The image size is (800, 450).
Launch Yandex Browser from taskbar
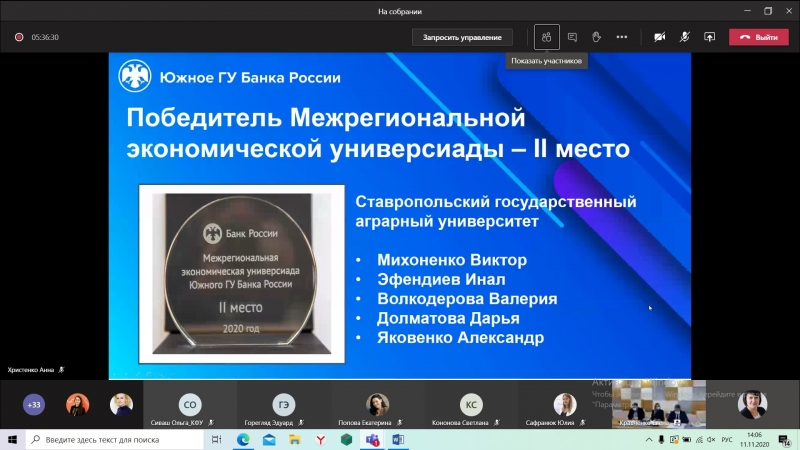(x=320, y=439)
